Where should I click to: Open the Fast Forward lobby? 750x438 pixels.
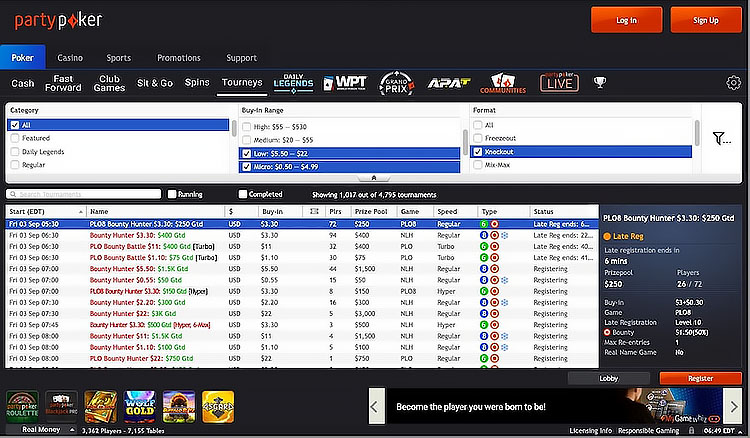[x=63, y=83]
